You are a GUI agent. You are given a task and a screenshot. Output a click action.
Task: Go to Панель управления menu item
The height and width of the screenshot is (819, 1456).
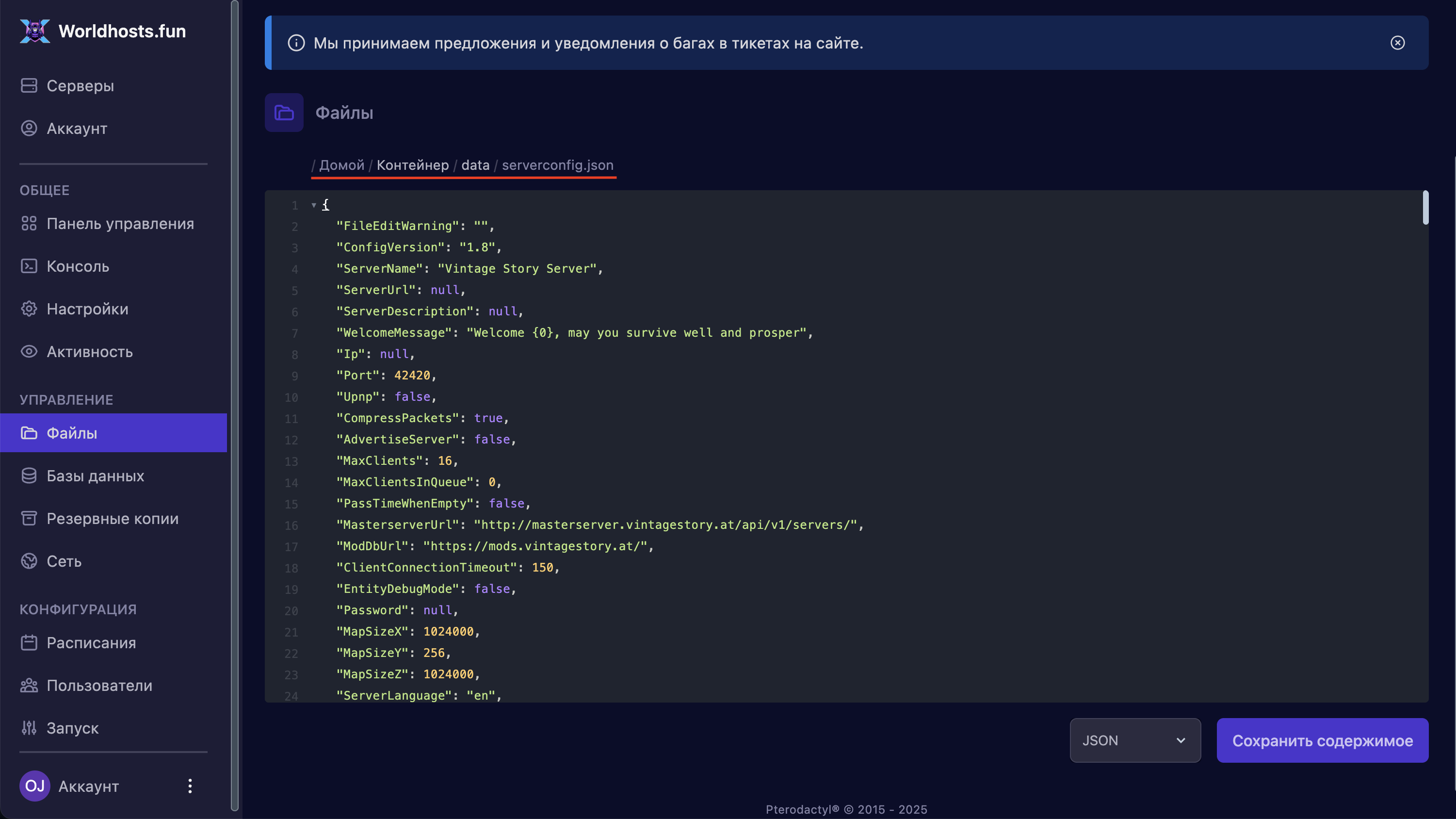tap(120, 223)
